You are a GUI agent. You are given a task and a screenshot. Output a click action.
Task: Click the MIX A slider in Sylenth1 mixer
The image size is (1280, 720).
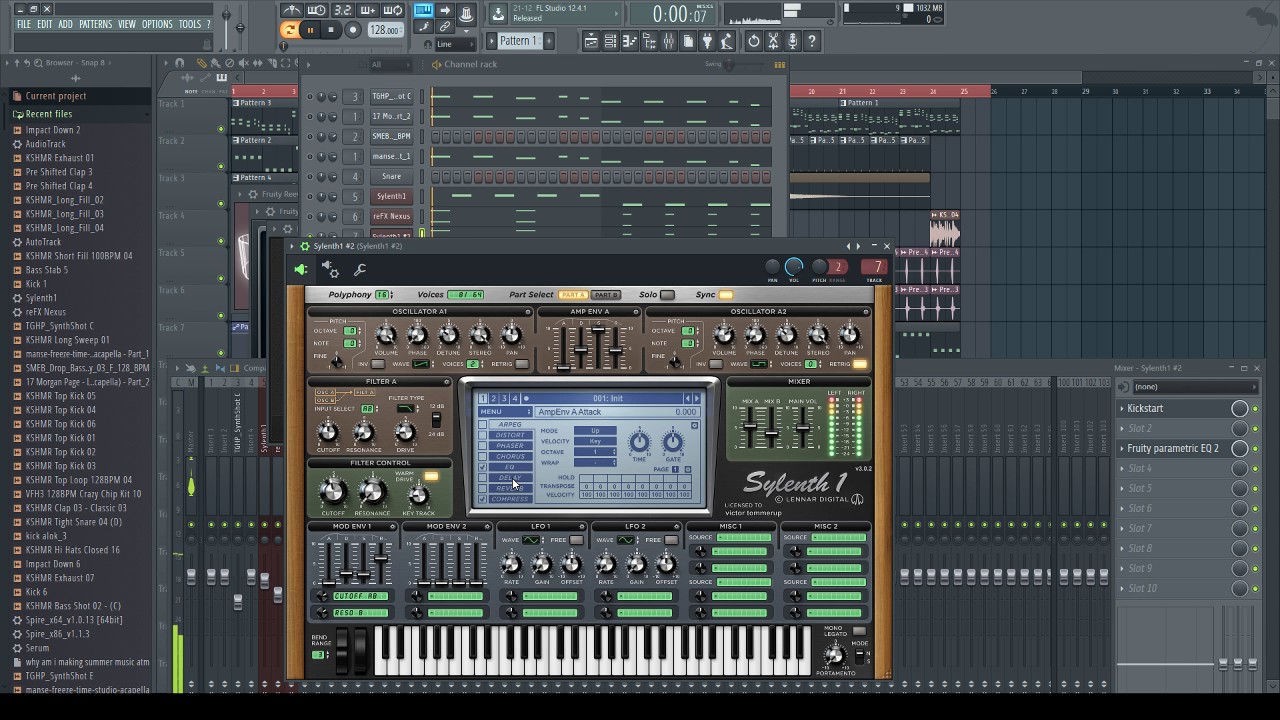750,428
